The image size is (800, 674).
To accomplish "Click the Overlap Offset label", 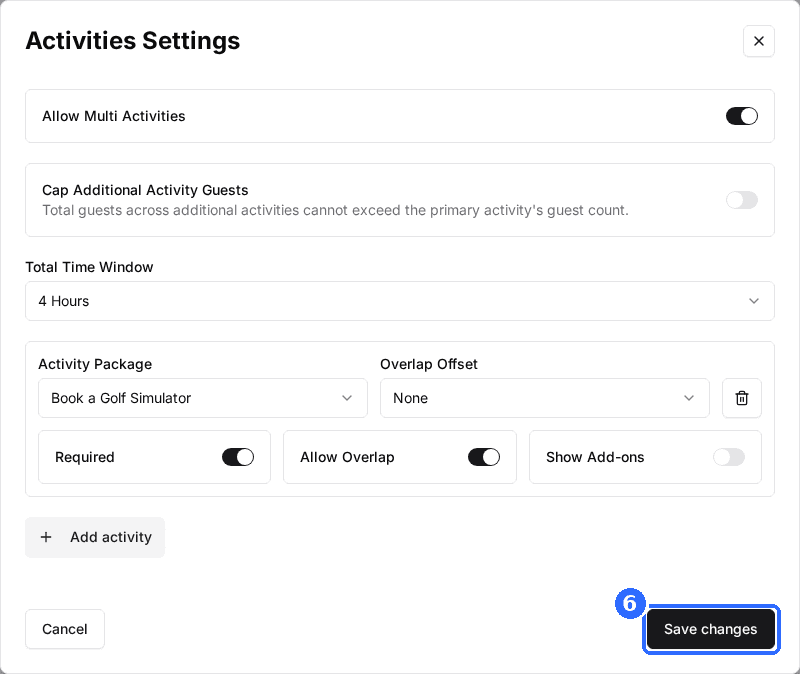I will (x=429, y=364).
